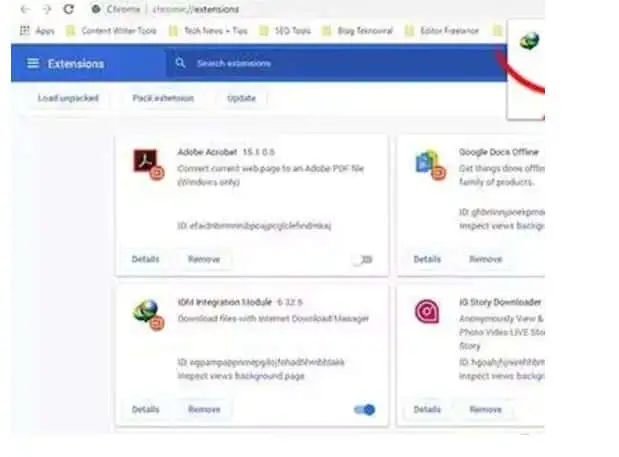Click the IDM Integration Module ID text
Image resolution: width=619 pixels, height=457 pixels.
click(261, 362)
